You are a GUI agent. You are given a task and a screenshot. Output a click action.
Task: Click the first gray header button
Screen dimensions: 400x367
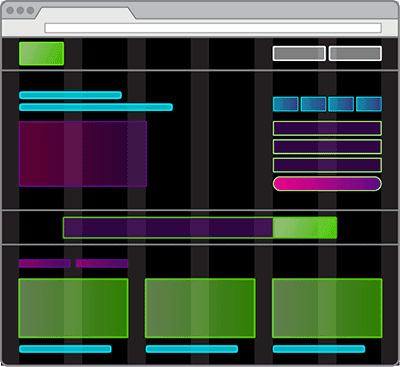(x=299, y=53)
